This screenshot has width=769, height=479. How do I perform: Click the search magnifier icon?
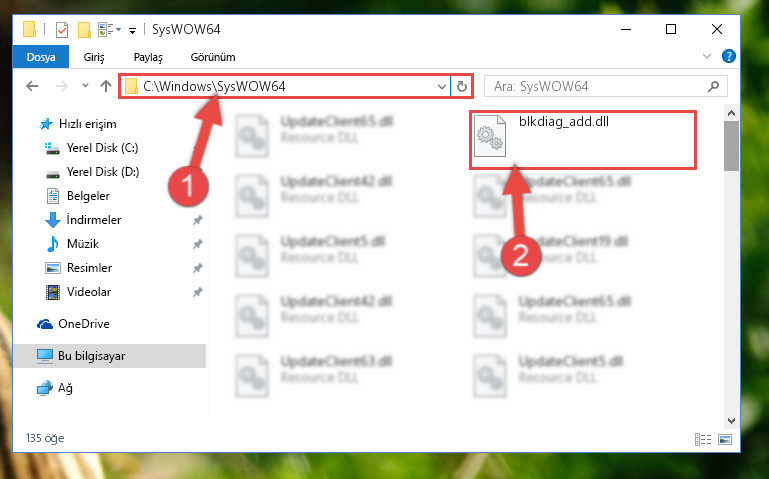[x=713, y=87]
